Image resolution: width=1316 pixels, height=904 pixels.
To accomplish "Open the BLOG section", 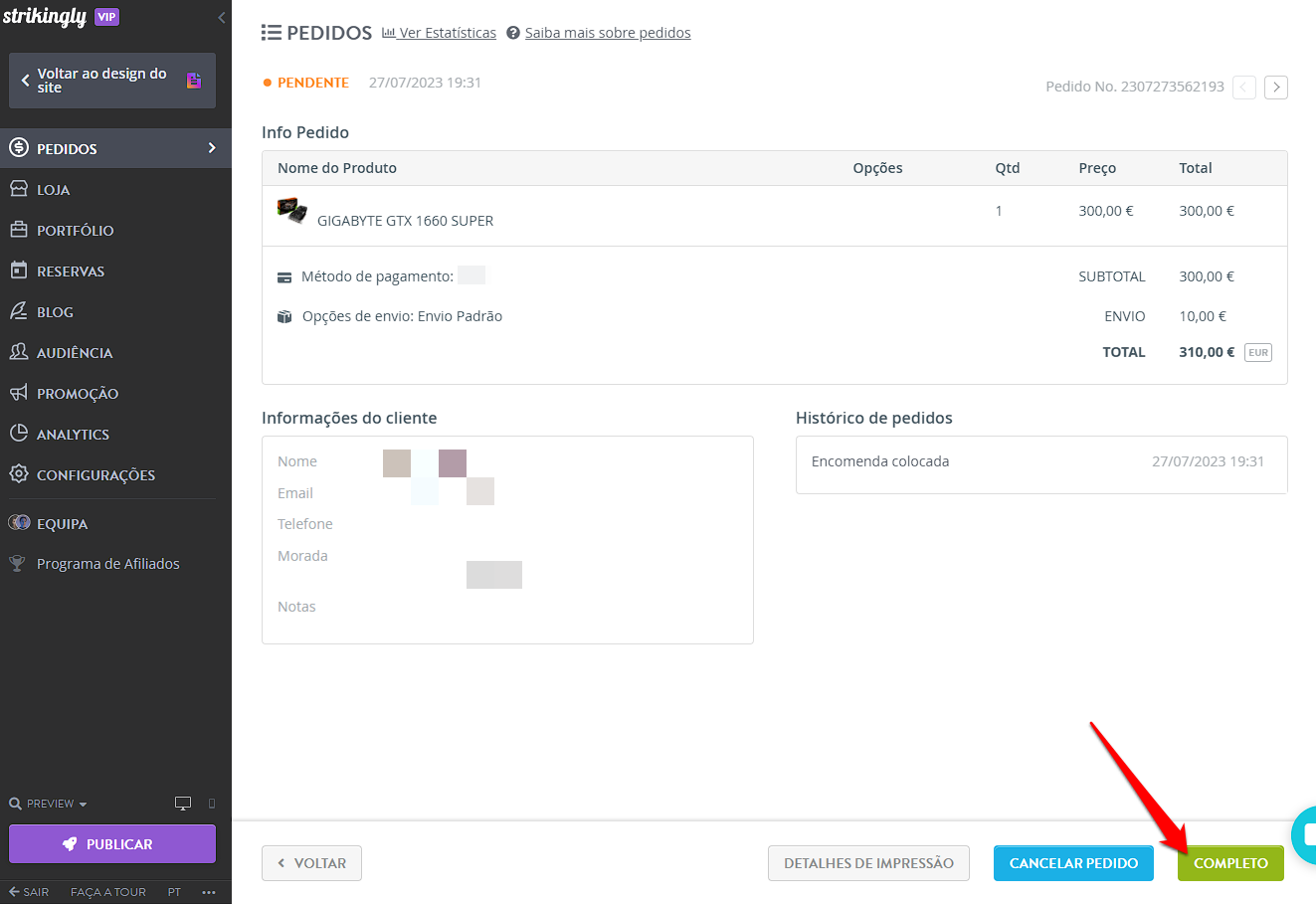I will (115, 311).
